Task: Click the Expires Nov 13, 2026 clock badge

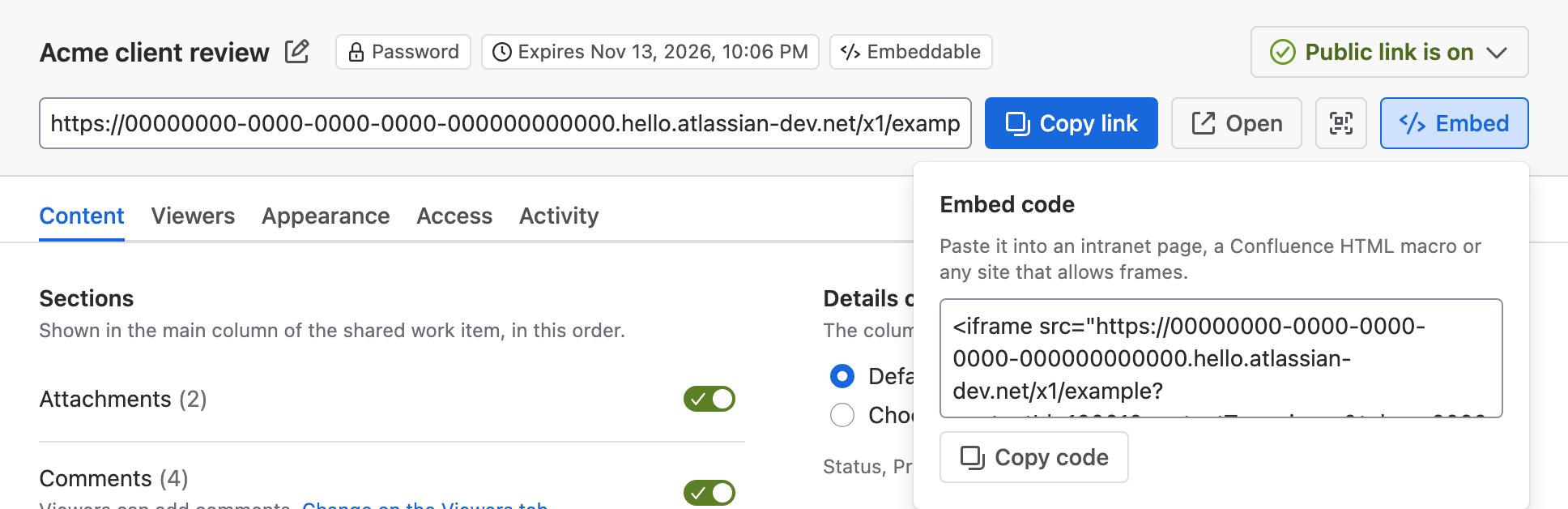Action: (650, 52)
